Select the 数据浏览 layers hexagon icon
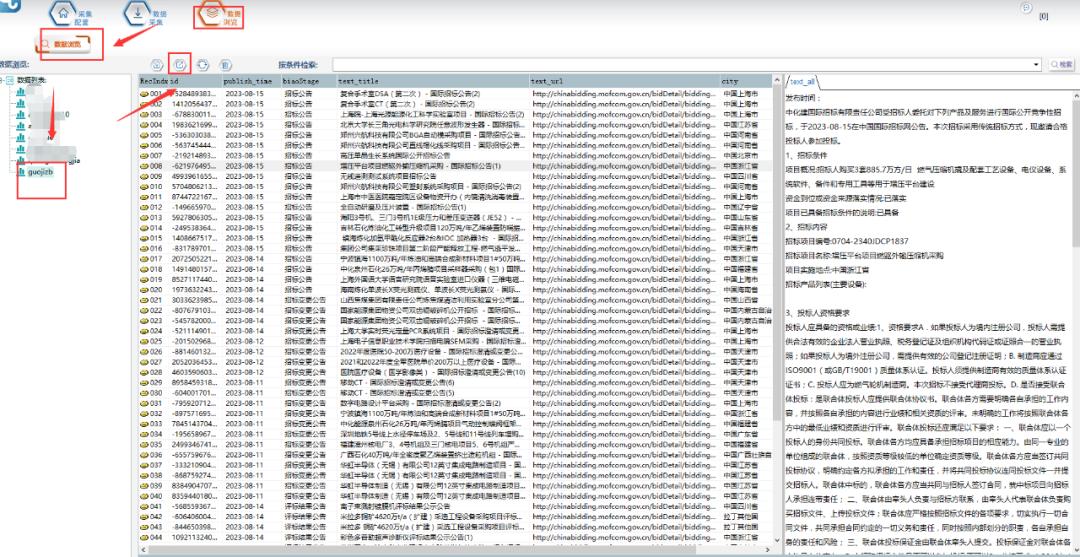 212,13
